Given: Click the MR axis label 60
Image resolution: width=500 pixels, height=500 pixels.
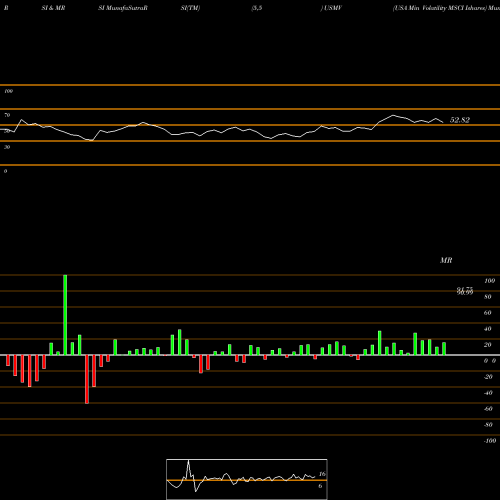Looking at the screenshot, I should point(488,313).
